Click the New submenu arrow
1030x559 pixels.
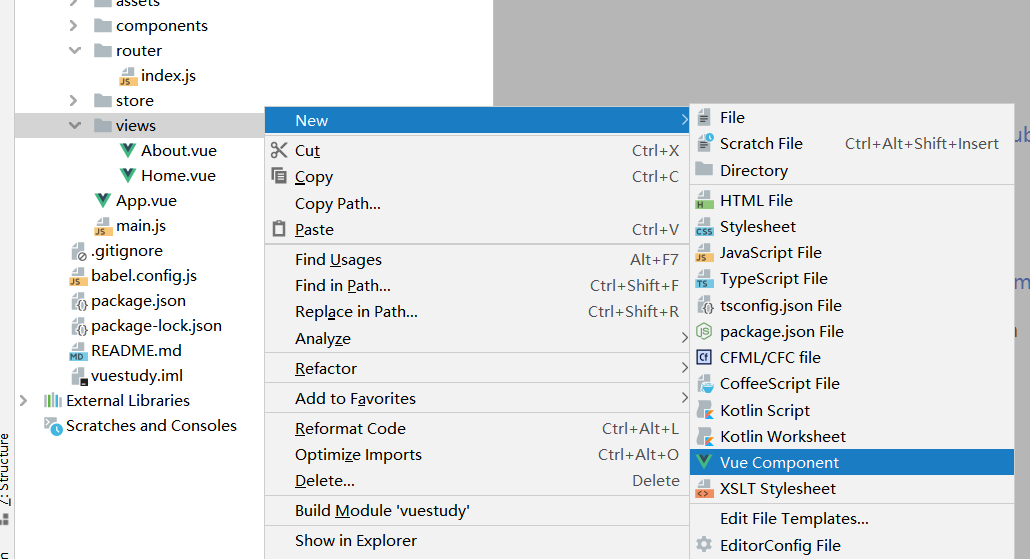(x=684, y=120)
